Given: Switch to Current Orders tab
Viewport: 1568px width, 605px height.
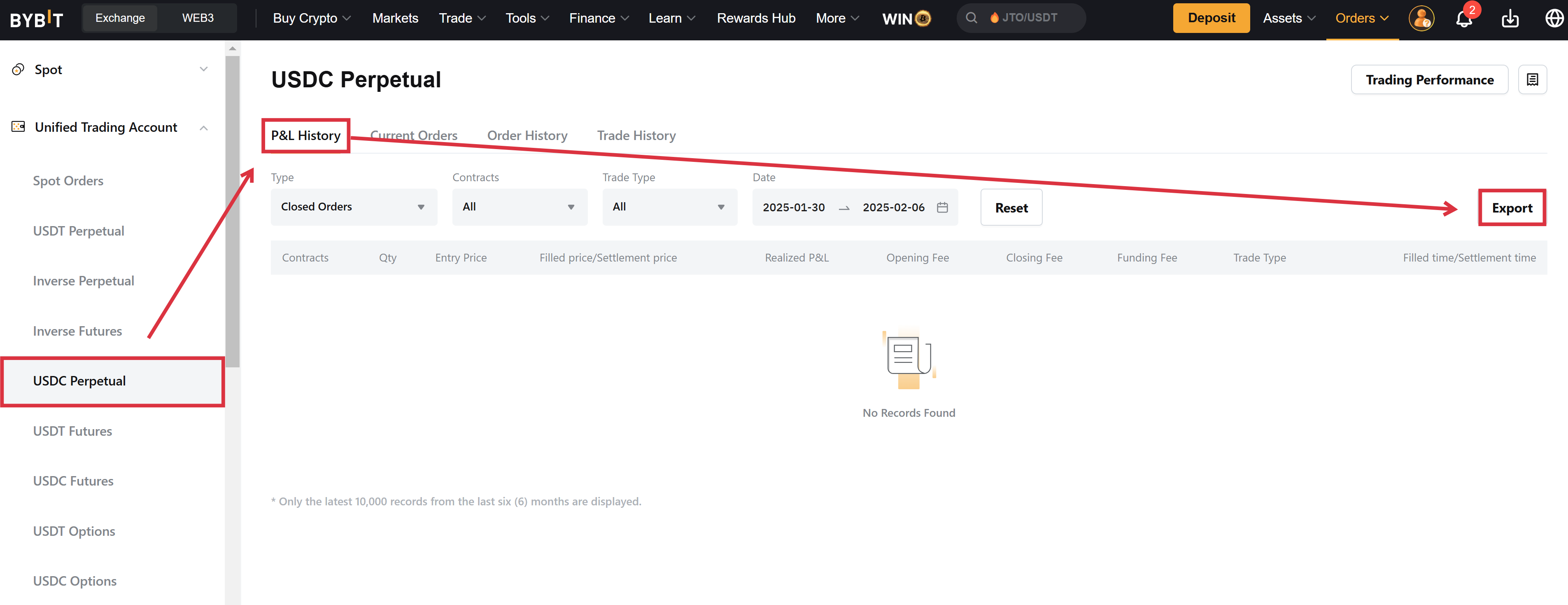Looking at the screenshot, I should tap(414, 135).
